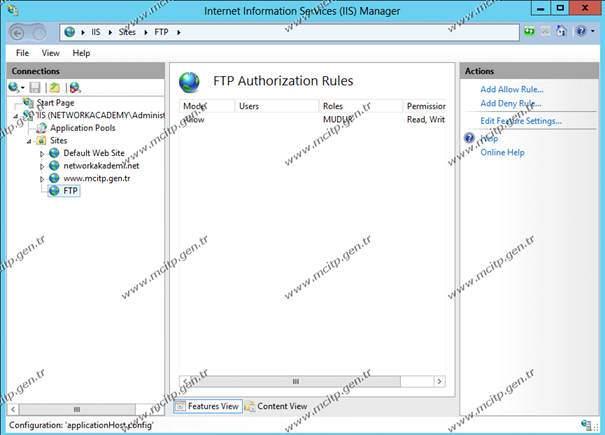Click the status bar network icon
Image resolution: width=605 pixels, height=435 pixels.
click(586, 425)
